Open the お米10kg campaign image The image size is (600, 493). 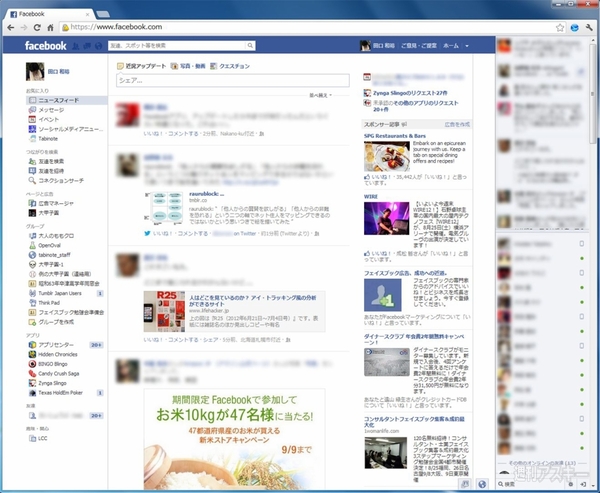pos(235,439)
